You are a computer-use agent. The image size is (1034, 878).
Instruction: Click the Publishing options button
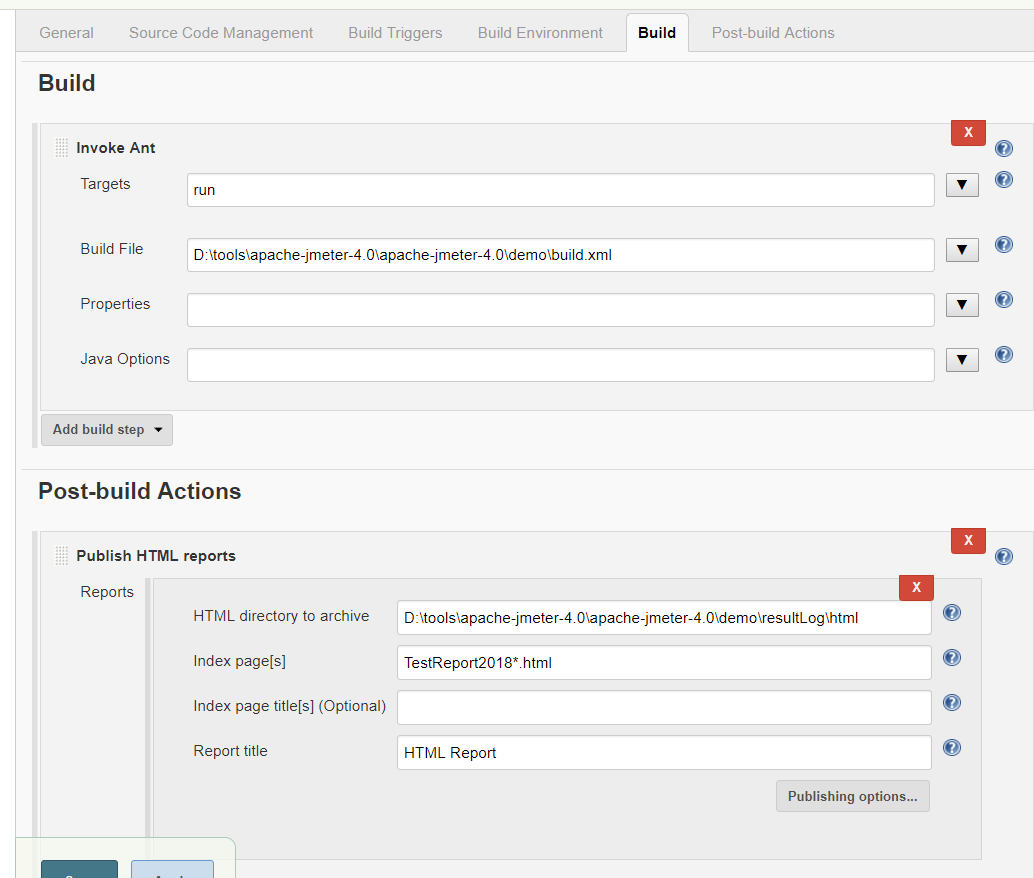click(852, 796)
